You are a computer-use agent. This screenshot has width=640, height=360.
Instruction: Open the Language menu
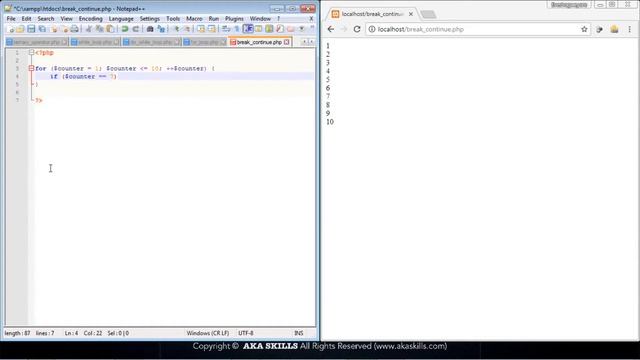click(x=121, y=19)
